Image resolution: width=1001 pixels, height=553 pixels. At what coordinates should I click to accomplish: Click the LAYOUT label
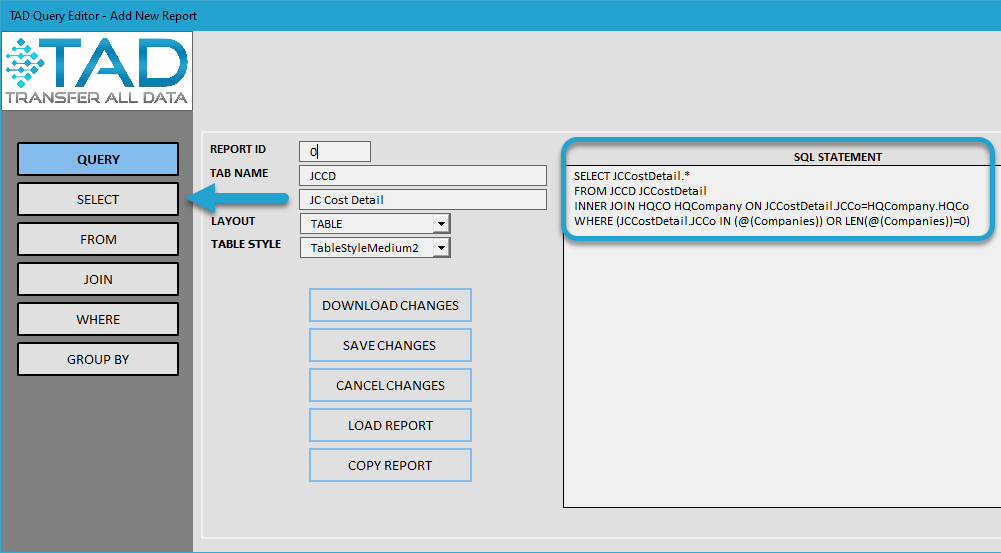233,221
